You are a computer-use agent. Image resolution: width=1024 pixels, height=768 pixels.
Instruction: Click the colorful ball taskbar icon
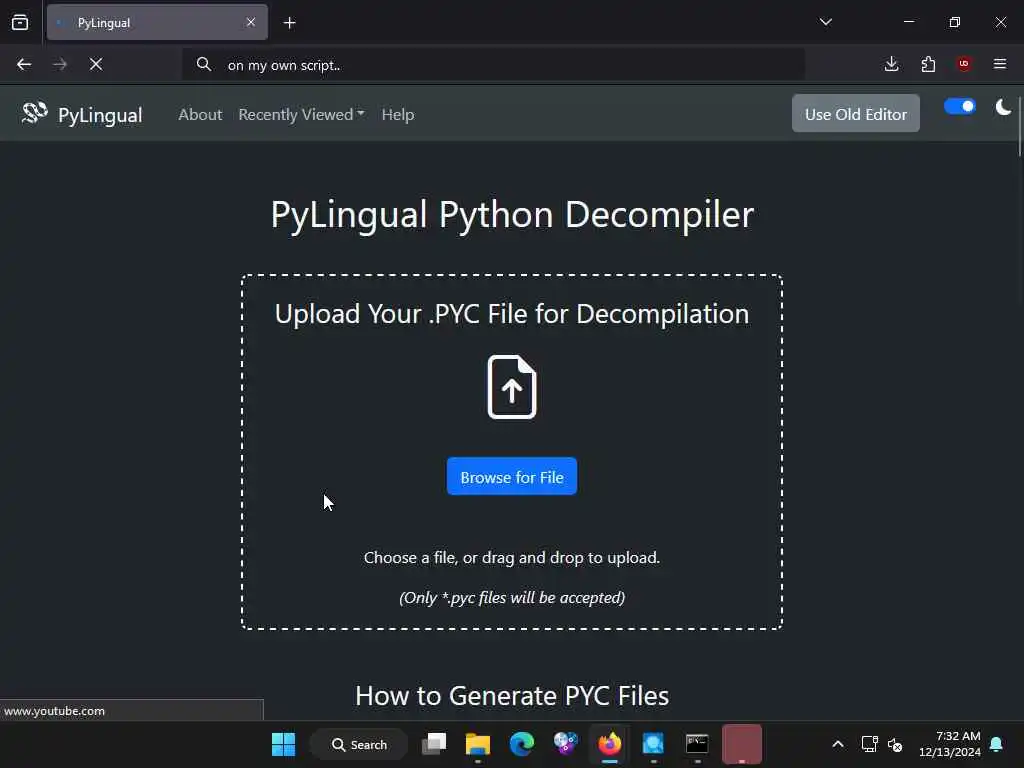(x=566, y=744)
